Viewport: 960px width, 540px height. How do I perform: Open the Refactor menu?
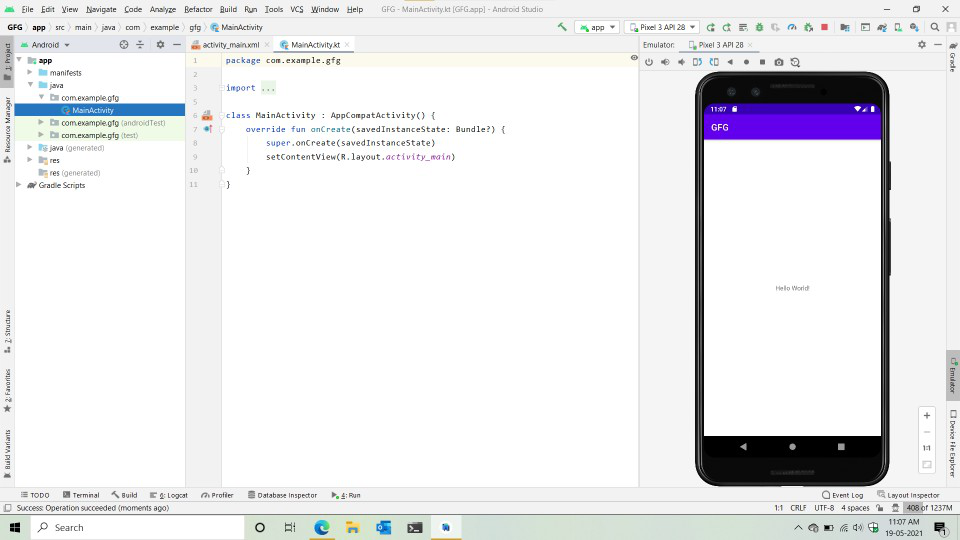(x=198, y=9)
